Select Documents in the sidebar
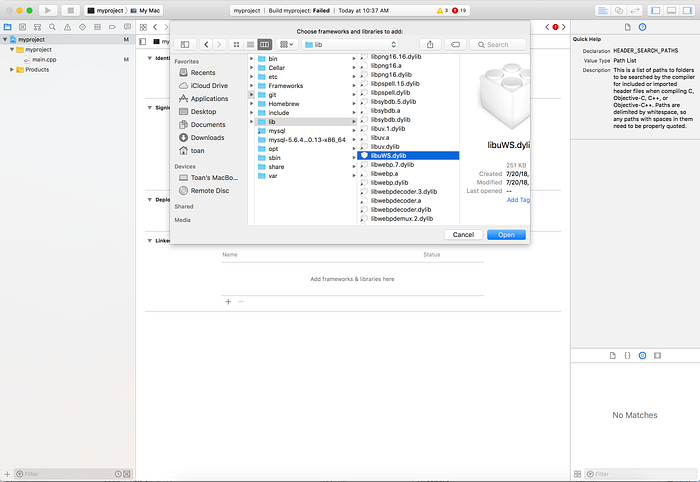The image size is (700, 482). point(210,125)
